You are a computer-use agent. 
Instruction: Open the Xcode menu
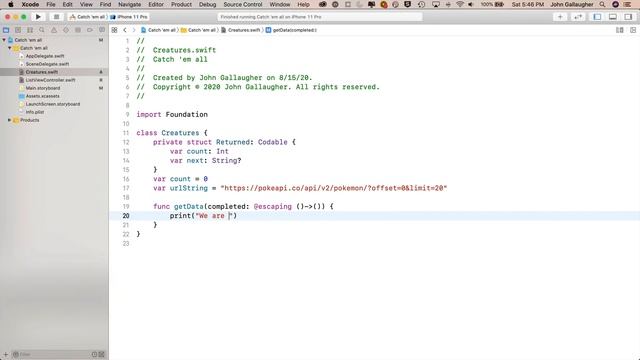pyautogui.click(x=30, y=4)
